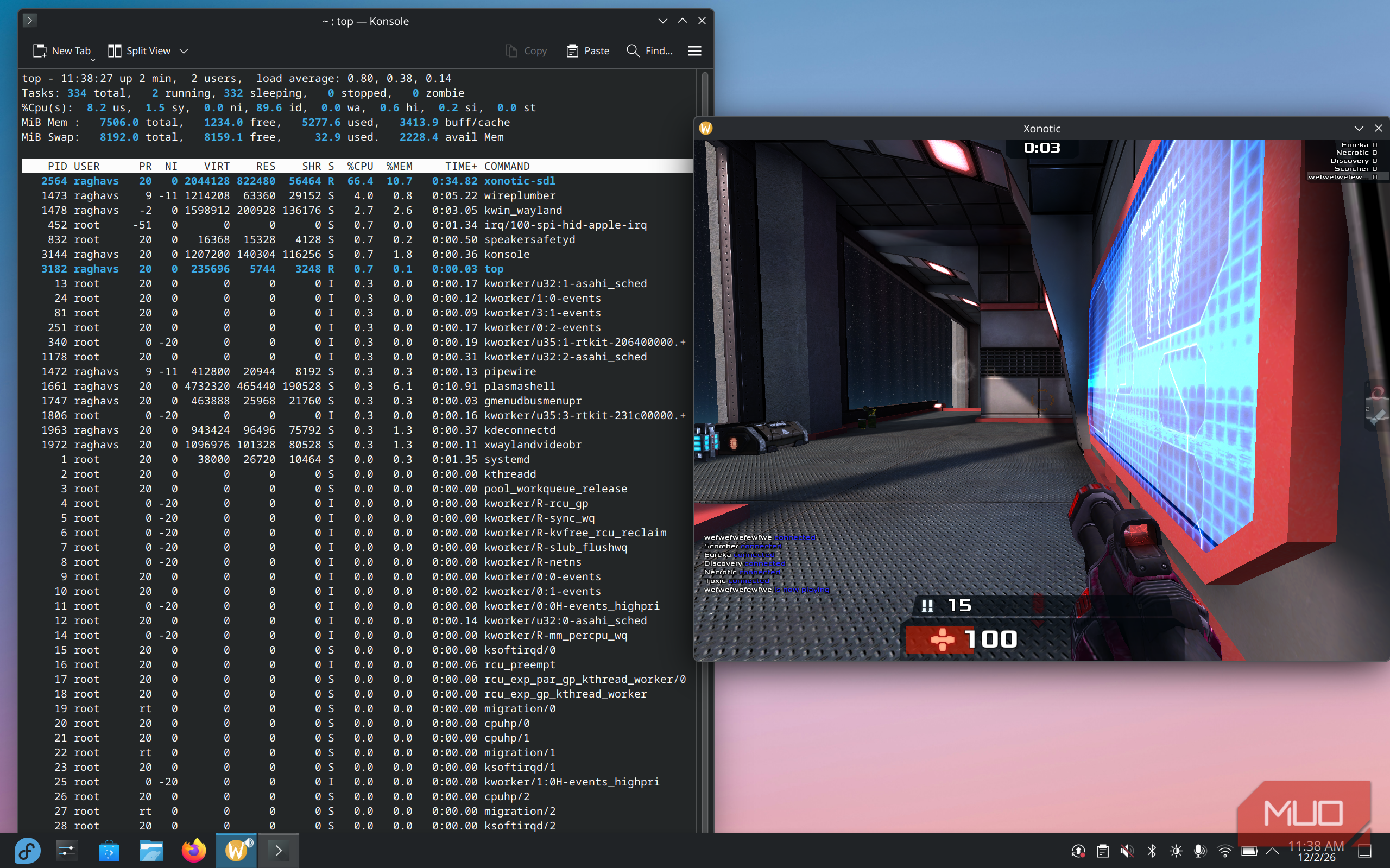Click the kwin_wayland process row
The width and height of the screenshot is (1390, 868).
(x=357, y=210)
